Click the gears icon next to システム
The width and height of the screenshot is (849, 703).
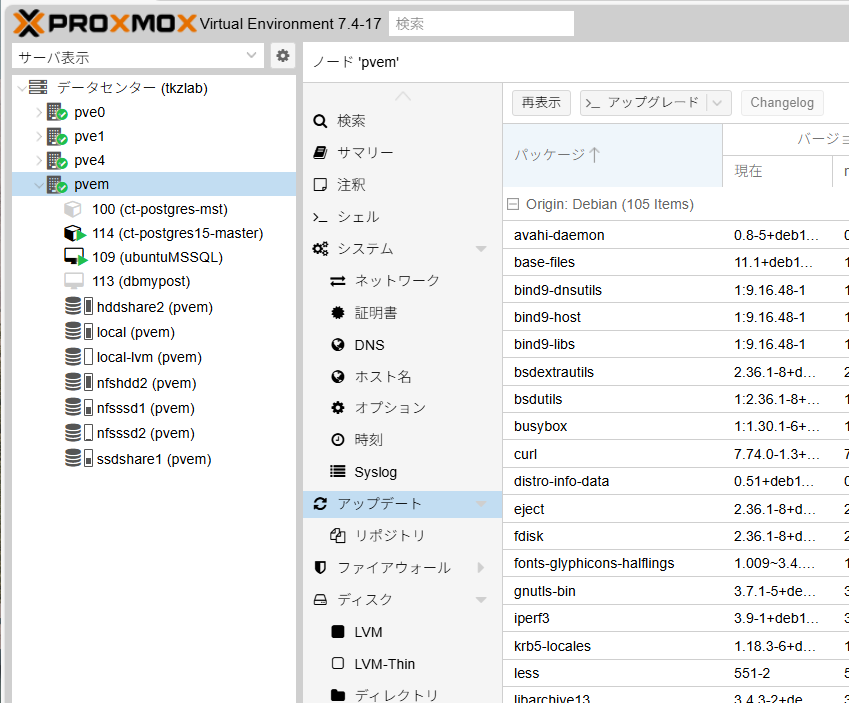[x=320, y=249]
